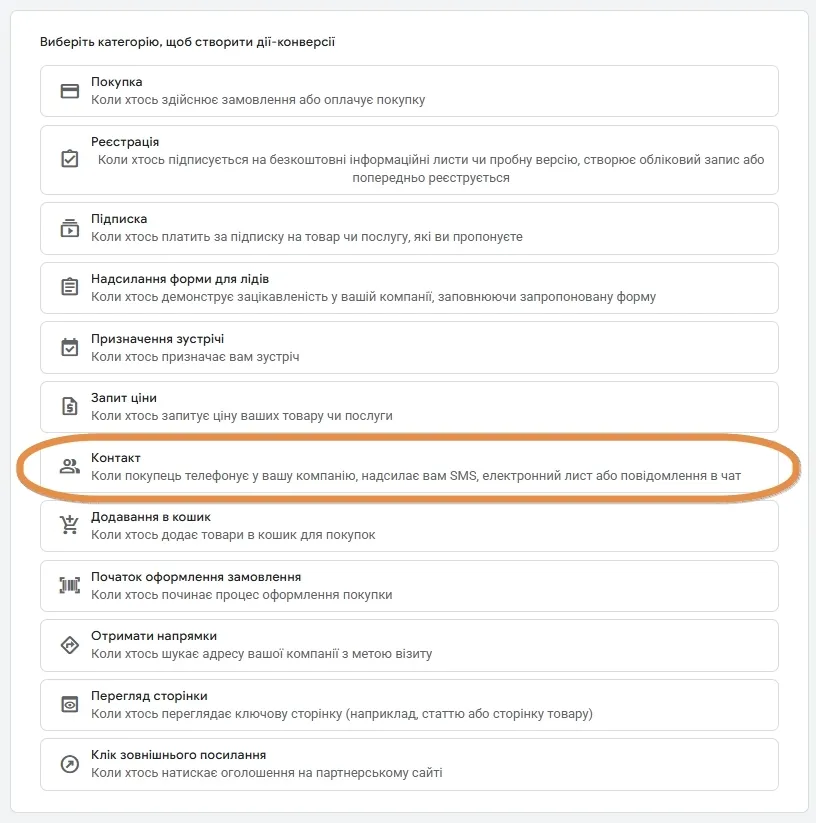Select Клік зовнішнього посилання category
Screen dimensions: 816x823
pos(409,765)
